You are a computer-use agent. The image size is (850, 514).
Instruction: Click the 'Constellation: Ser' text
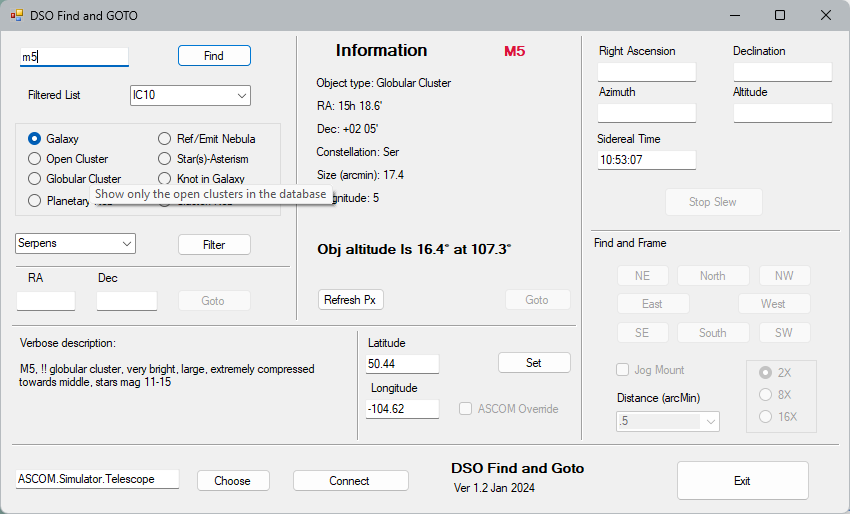pyautogui.click(x=358, y=152)
